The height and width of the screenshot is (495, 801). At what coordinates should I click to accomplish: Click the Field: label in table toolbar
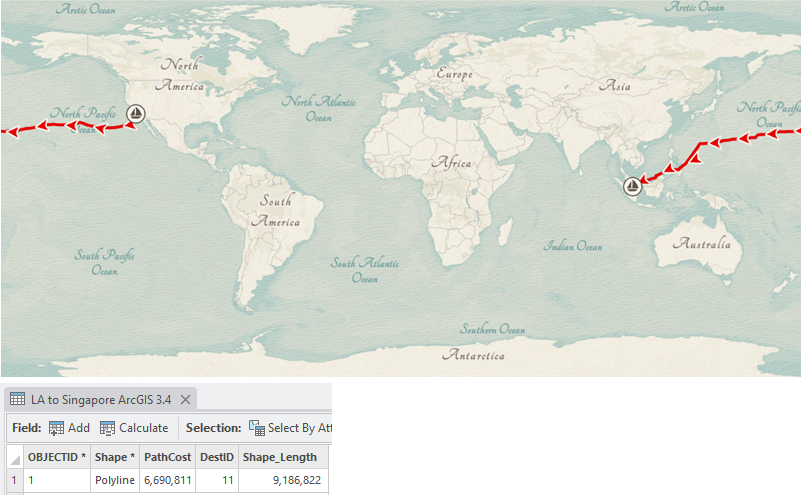coord(27,428)
